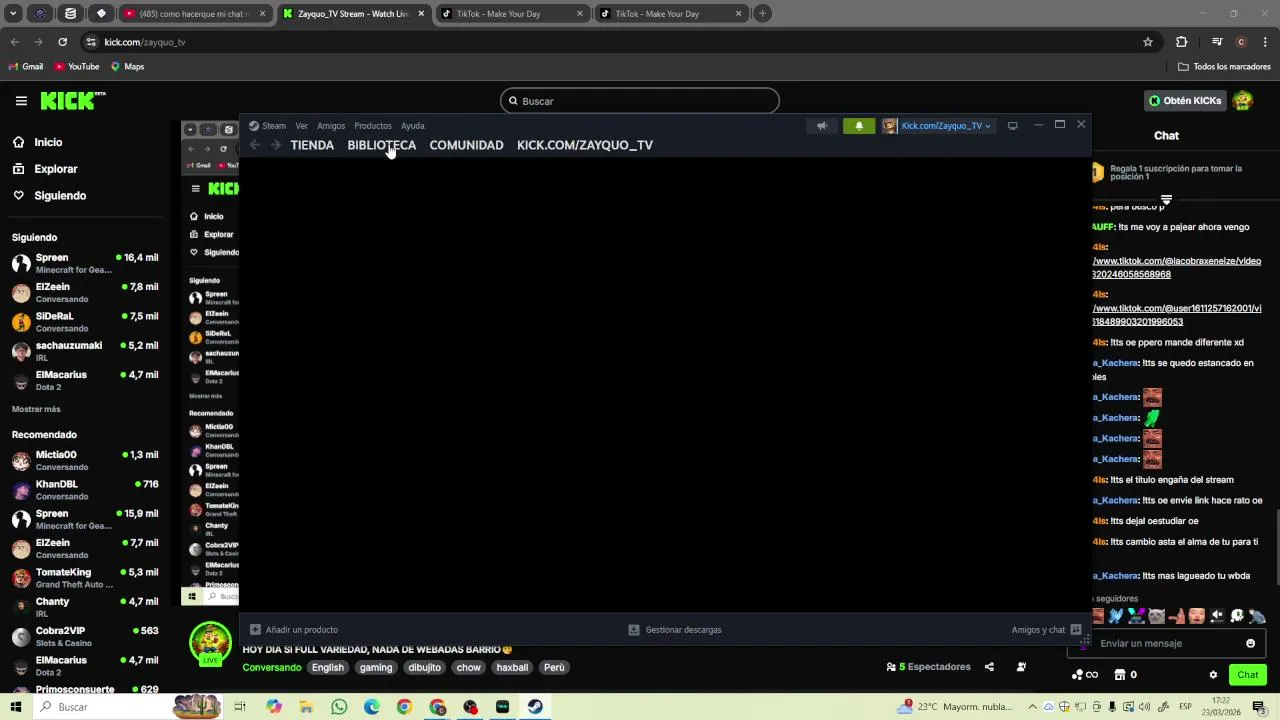Open the TikTok jacobraxeneize video link in chat
The height and width of the screenshot is (720, 1280).
(1177, 267)
